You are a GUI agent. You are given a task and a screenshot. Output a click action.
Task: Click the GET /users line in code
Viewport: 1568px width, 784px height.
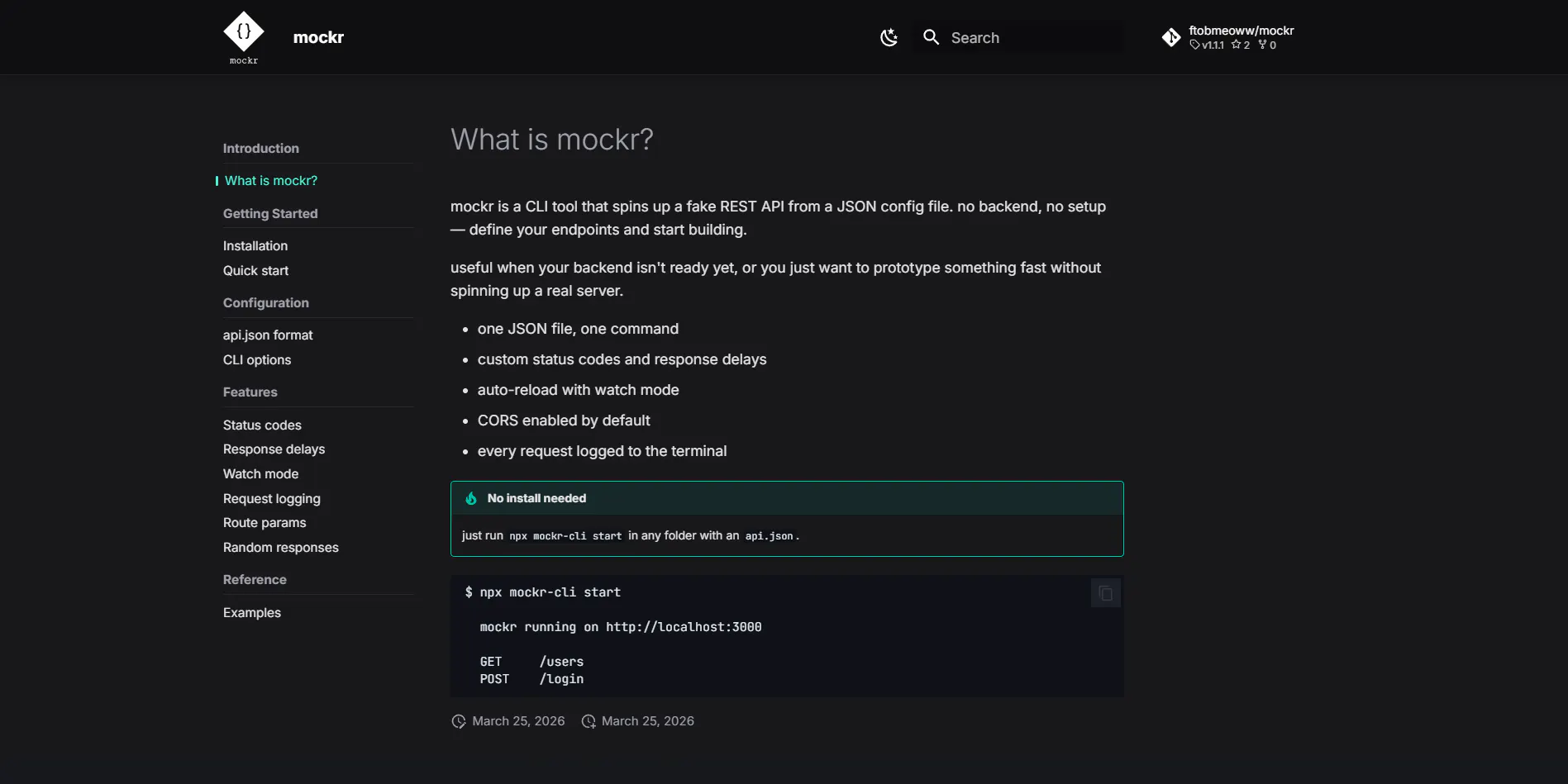[x=531, y=662]
